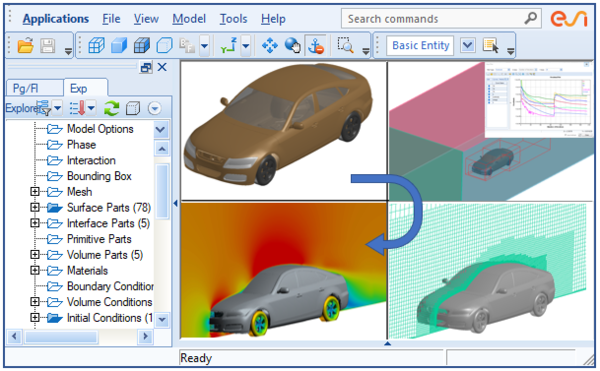600x371 pixels.
Task: Click the Basic Entity combo box field
Action: tap(421, 46)
